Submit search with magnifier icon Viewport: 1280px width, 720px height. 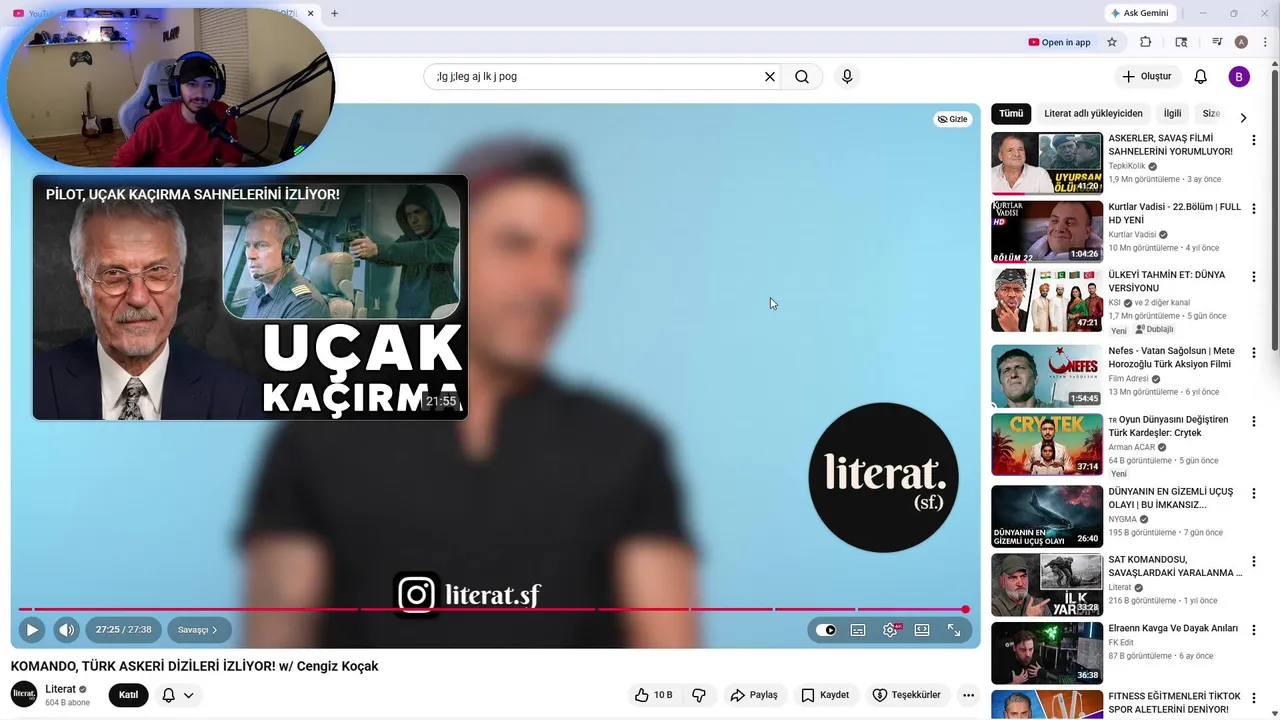802,77
